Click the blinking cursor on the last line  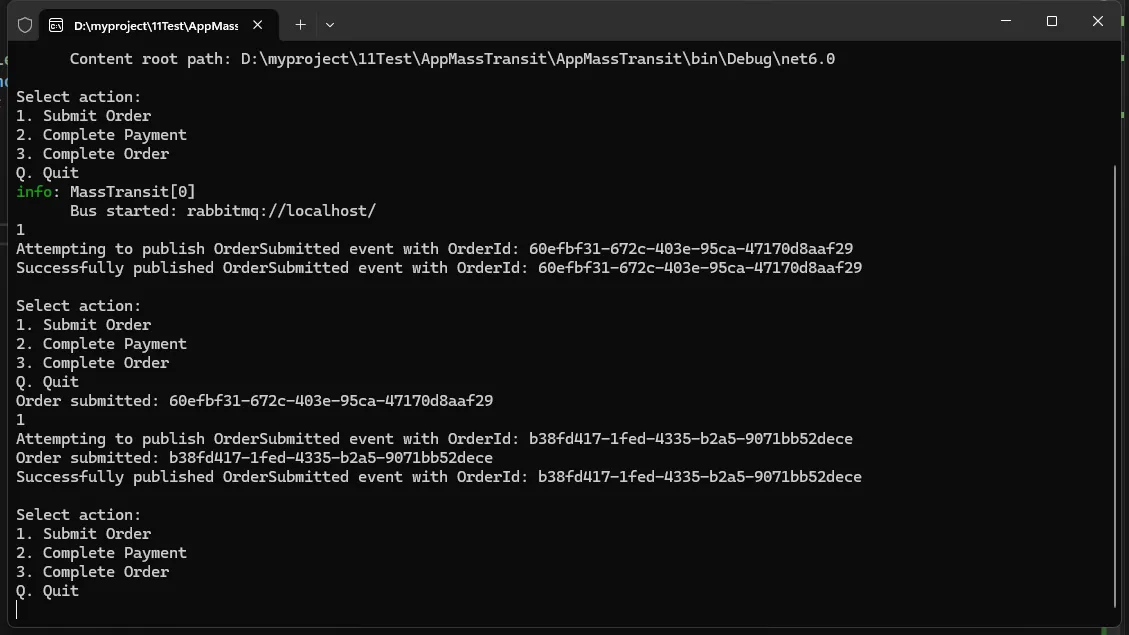click(x=17, y=609)
